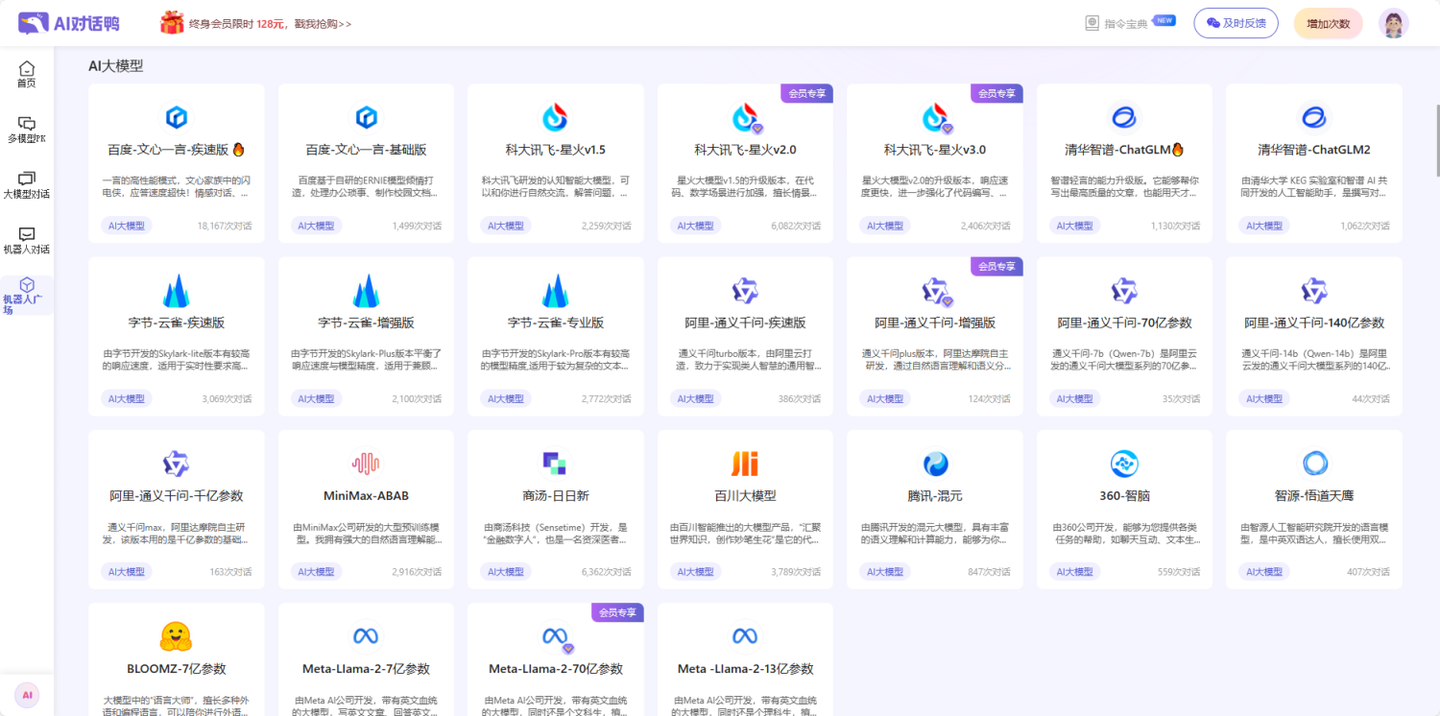The height and width of the screenshot is (716, 1440).
Task: Click the 腾讯-混元 icon
Action: (x=935, y=464)
